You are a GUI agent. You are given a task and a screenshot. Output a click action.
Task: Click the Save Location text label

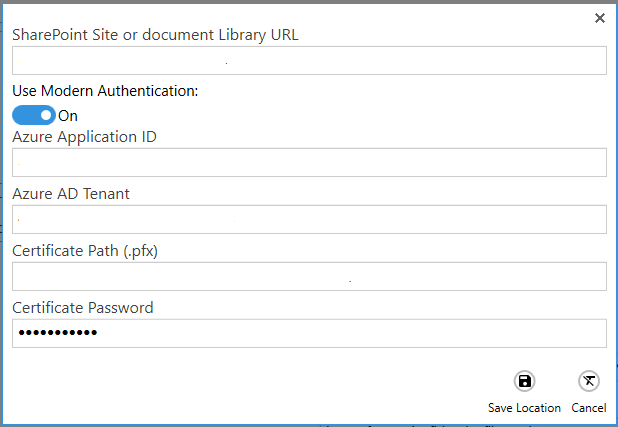click(524, 408)
